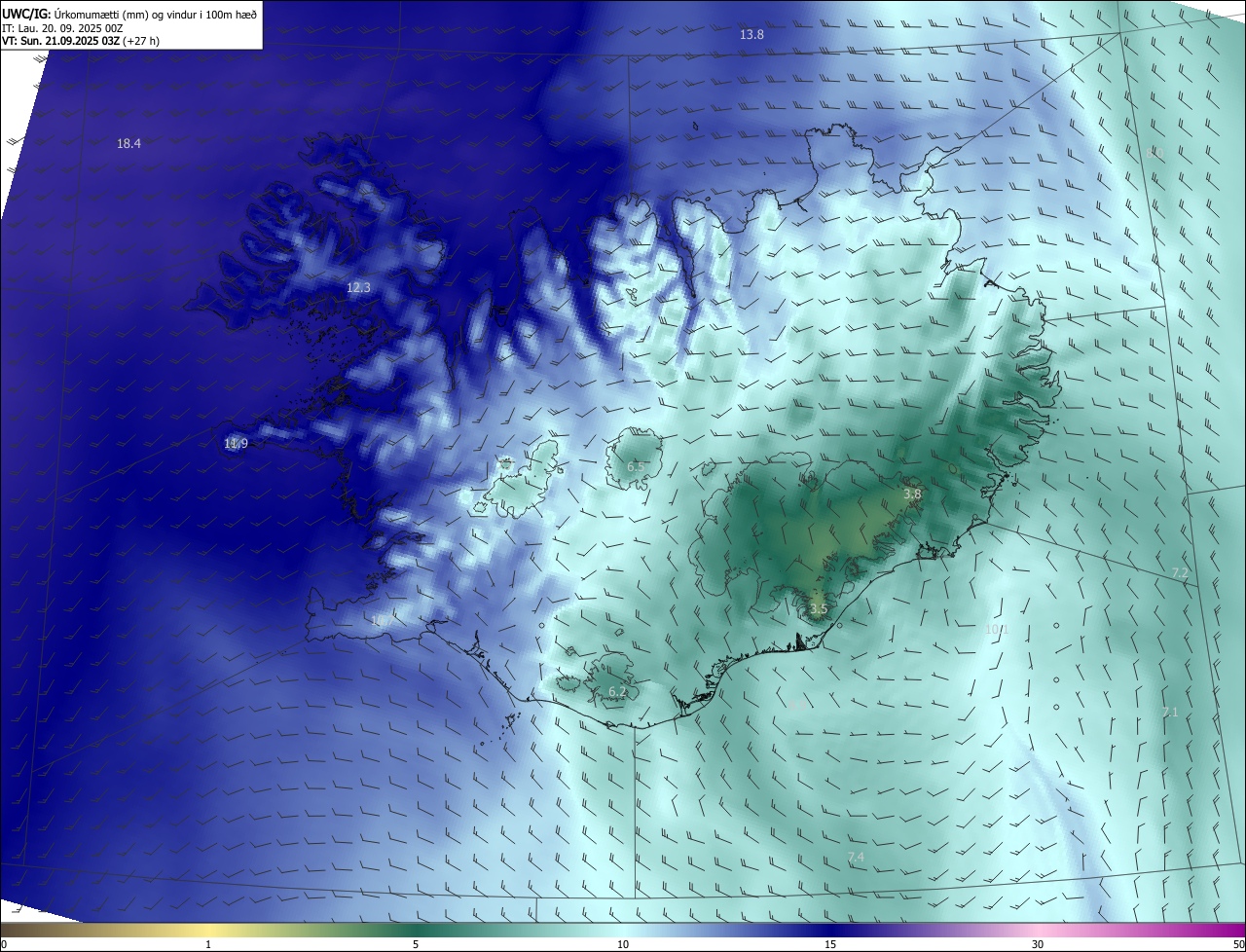
Task: Click the 15 tick on the color scale
Action: pyautogui.click(x=830, y=944)
